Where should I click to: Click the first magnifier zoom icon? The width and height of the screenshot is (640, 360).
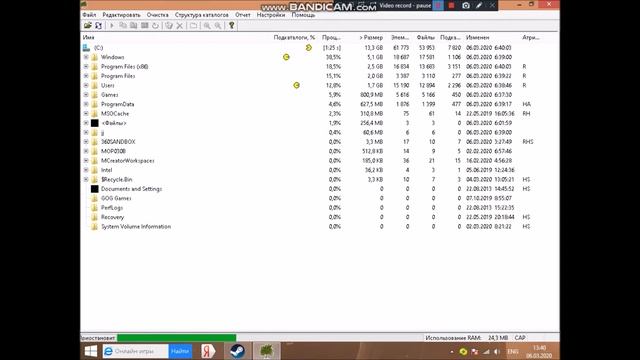tap(207, 25)
